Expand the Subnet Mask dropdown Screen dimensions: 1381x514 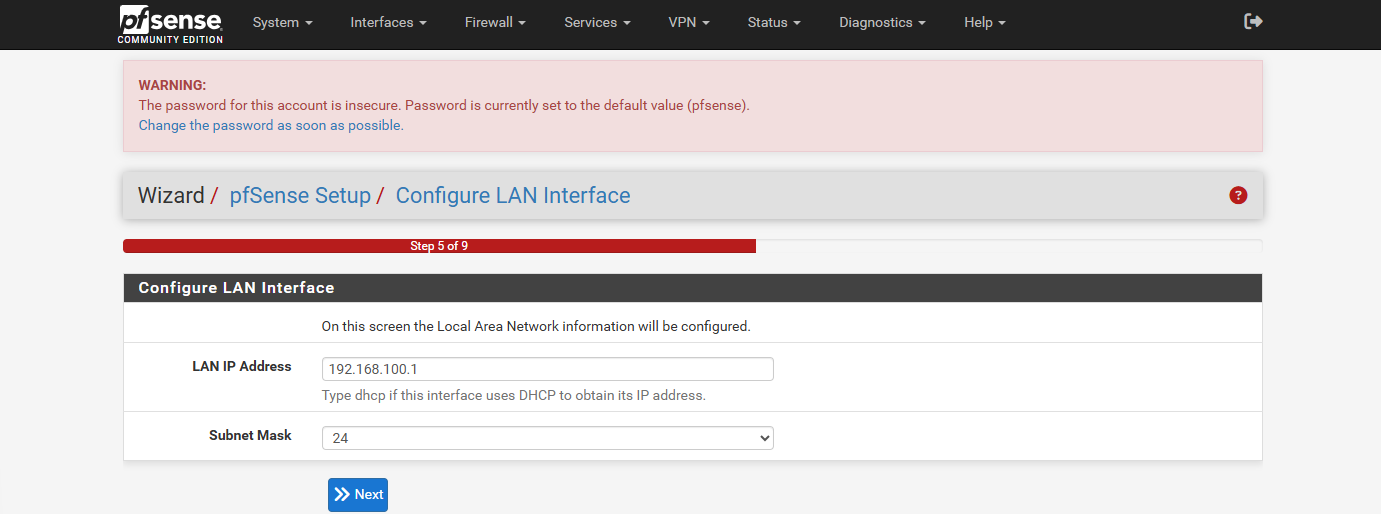click(548, 438)
